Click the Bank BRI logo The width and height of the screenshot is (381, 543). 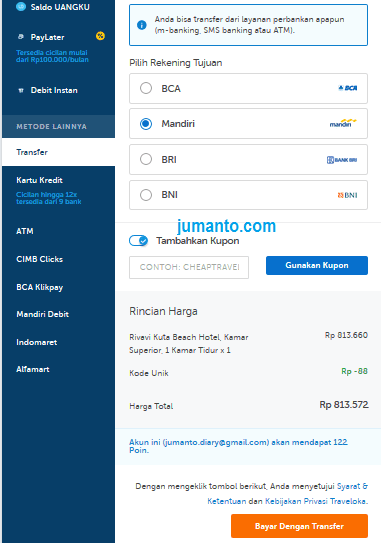[x=342, y=160]
